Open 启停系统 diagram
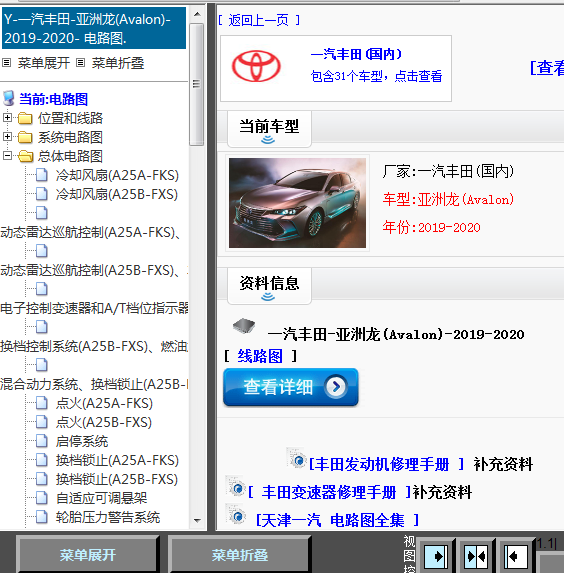 (x=82, y=441)
